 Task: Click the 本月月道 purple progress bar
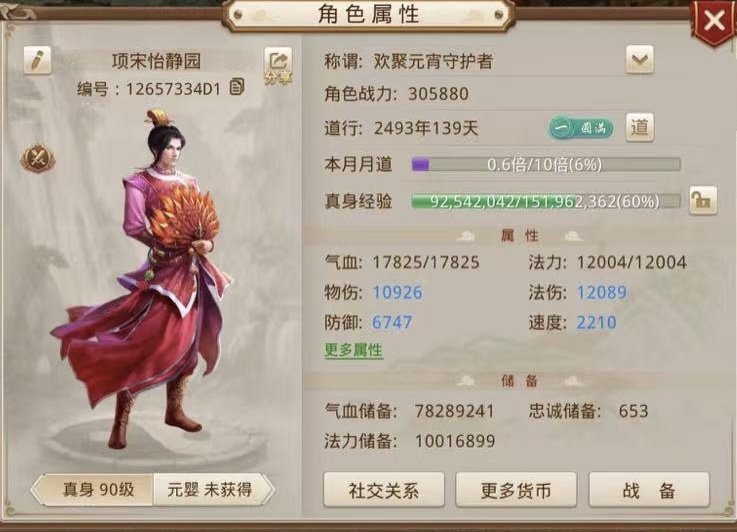click(x=546, y=164)
